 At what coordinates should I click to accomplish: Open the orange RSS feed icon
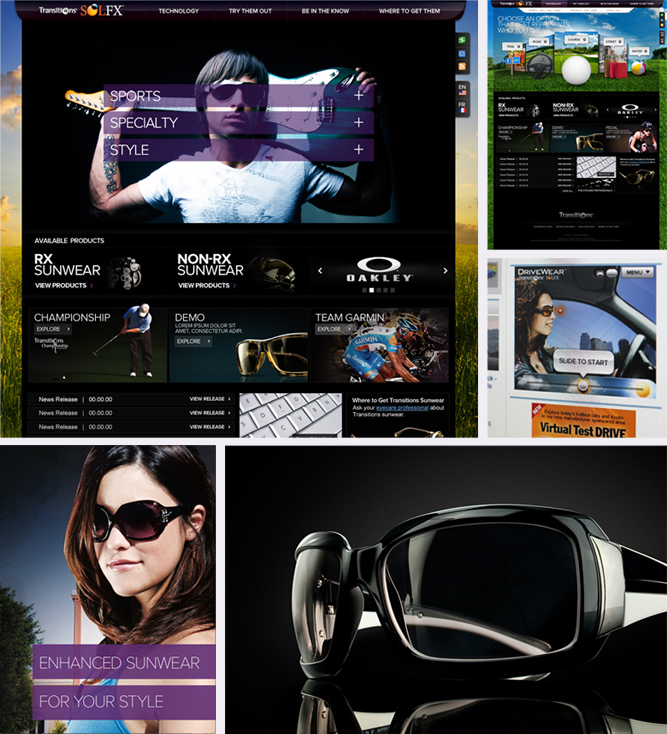(x=462, y=66)
